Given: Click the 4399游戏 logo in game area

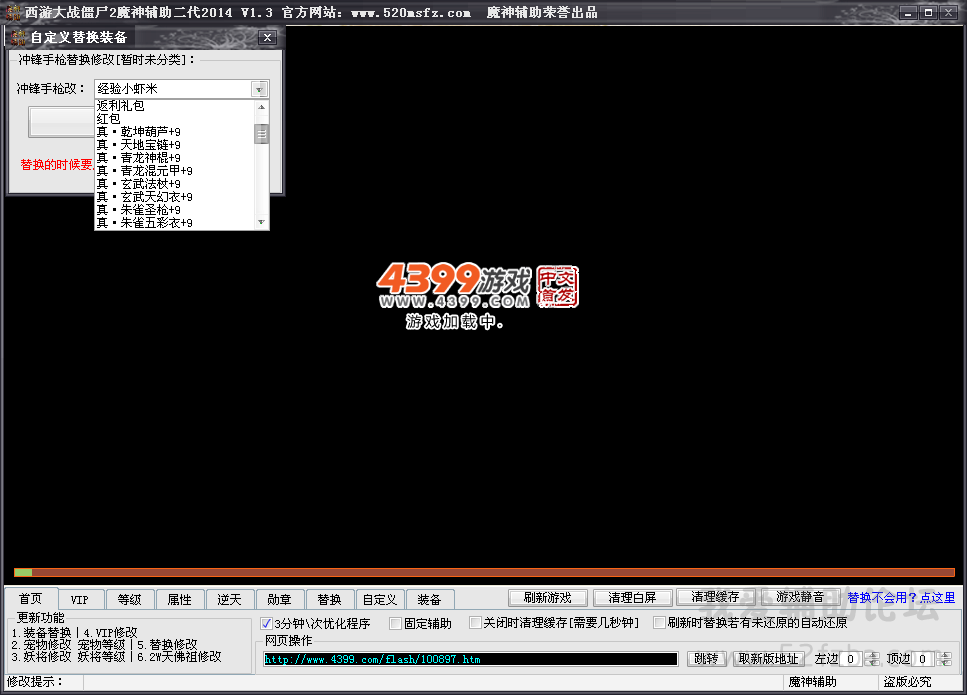Looking at the screenshot, I should (x=477, y=286).
